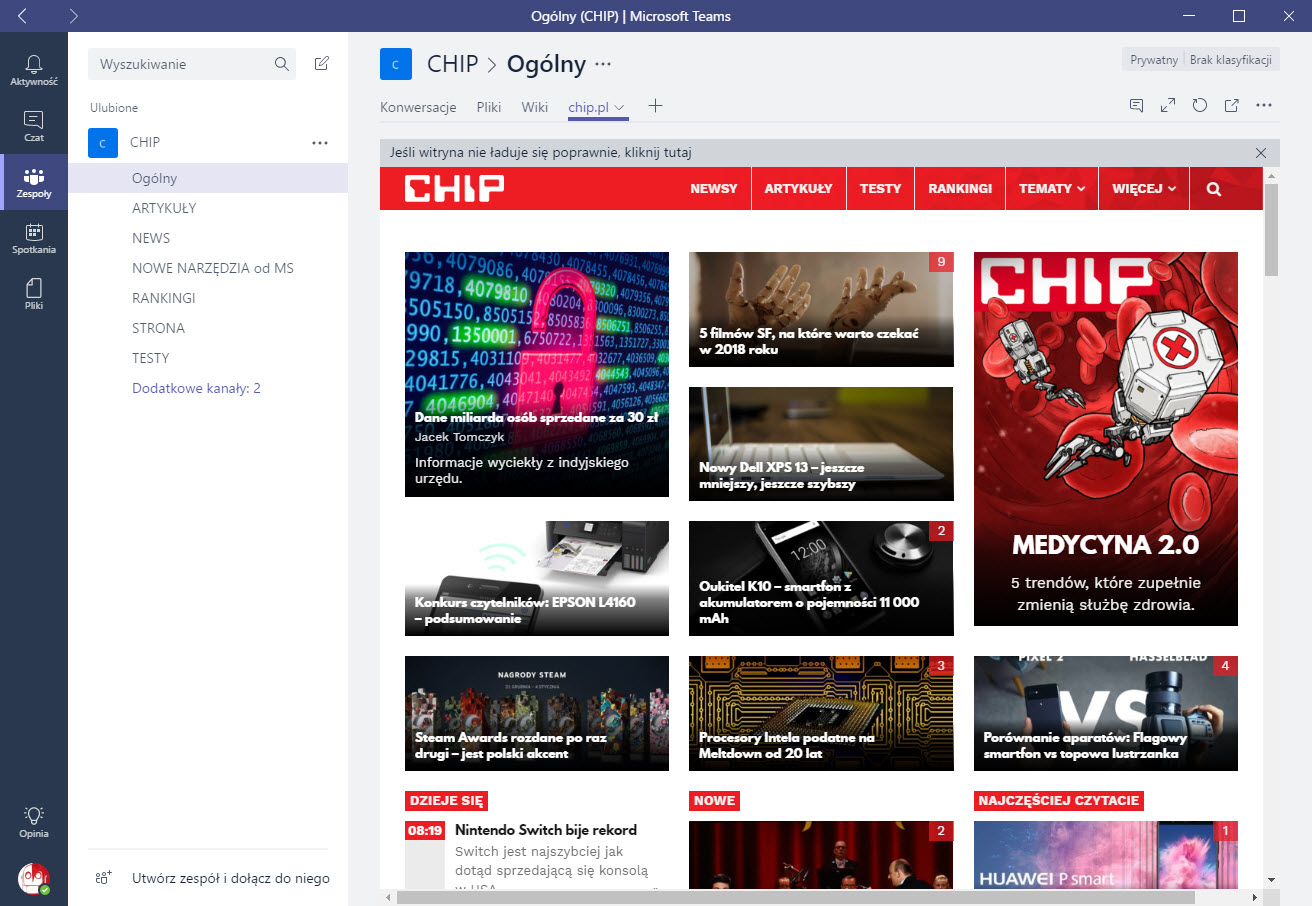The width and height of the screenshot is (1312, 906).
Task: Click Brak klasyfikacji label
Action: coord(1230,60)
